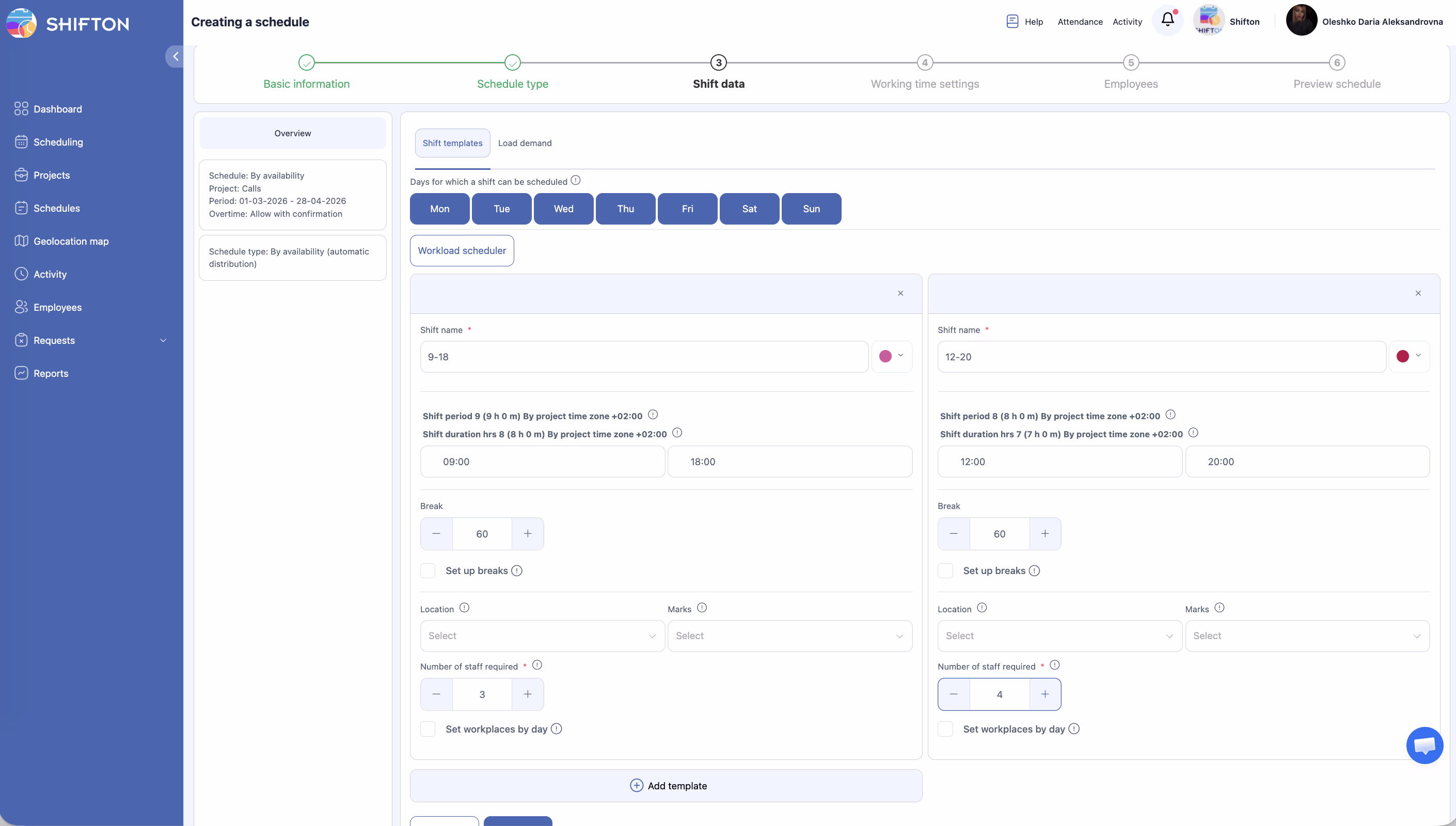Click info icon beside days scheduling label
This screenshot has height=826, width=1456.
click(x=576, y=180)
